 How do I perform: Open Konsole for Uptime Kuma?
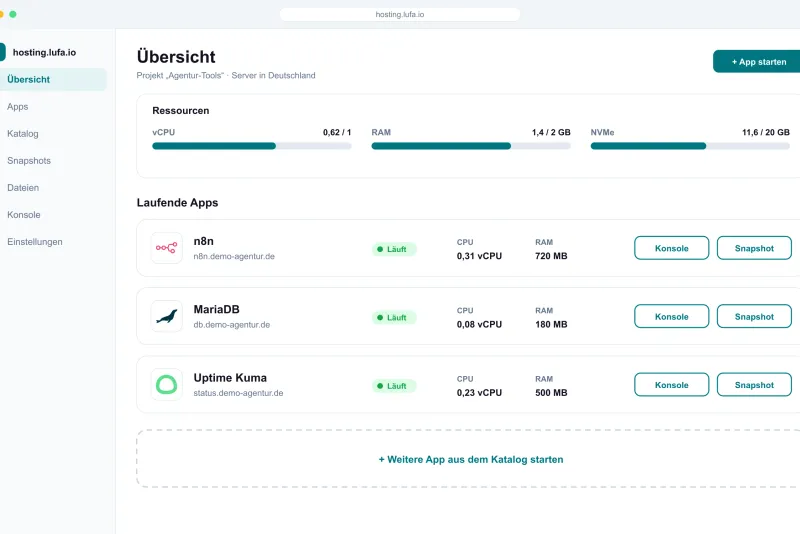coord(671,385)
